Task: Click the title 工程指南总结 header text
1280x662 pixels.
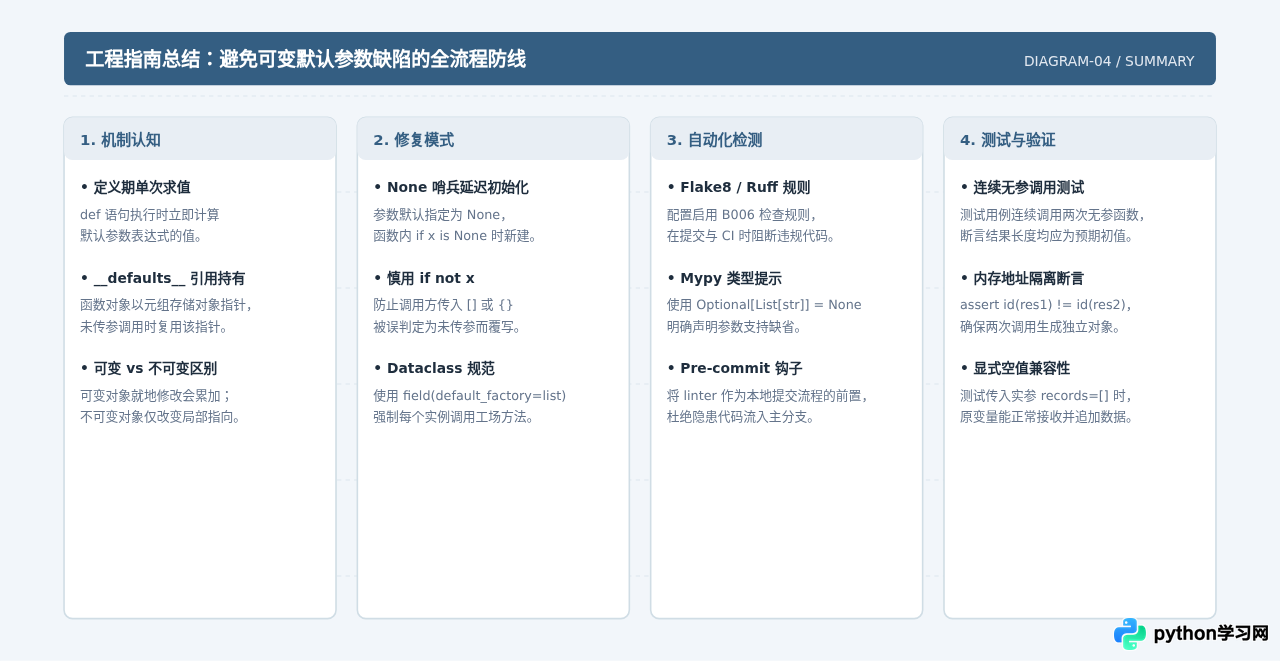Action: point(306,59)
